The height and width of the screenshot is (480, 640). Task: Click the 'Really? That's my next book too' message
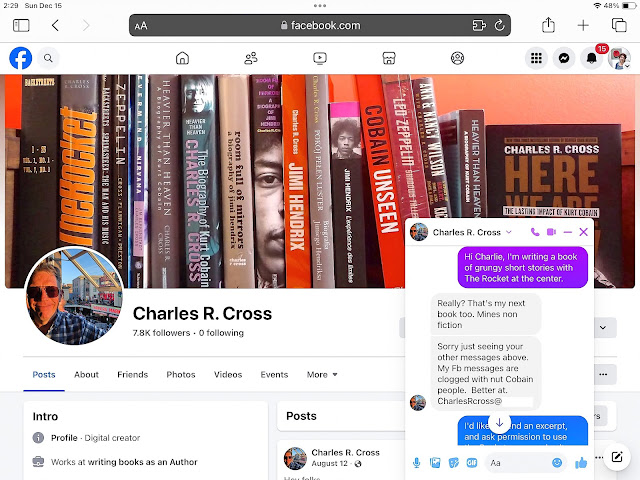(486, 314)
